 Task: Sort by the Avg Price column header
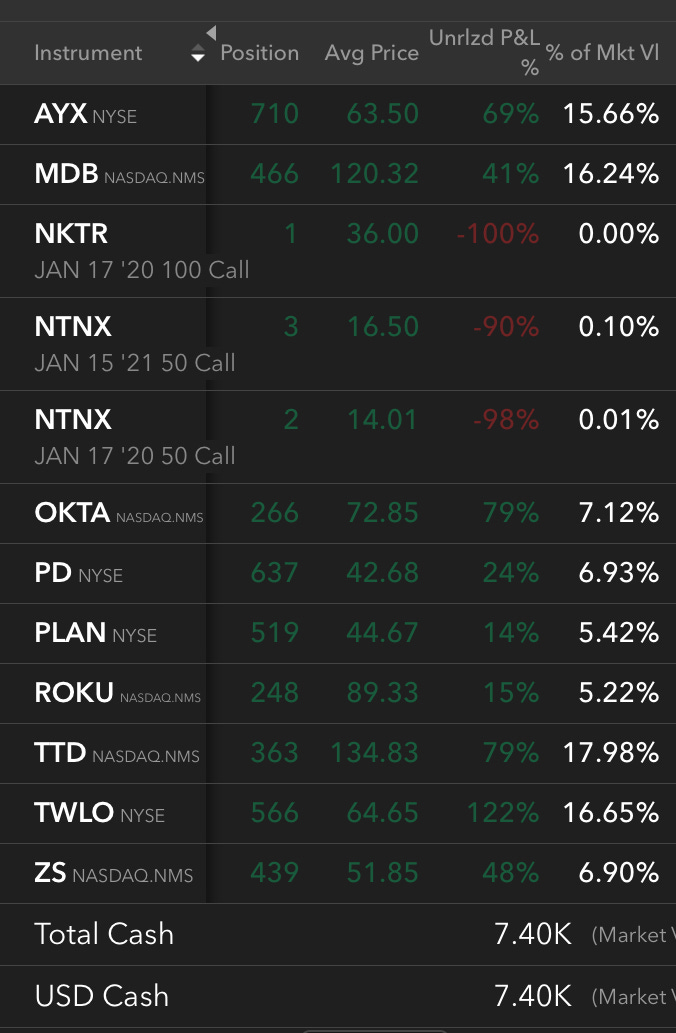coord(372,53)
